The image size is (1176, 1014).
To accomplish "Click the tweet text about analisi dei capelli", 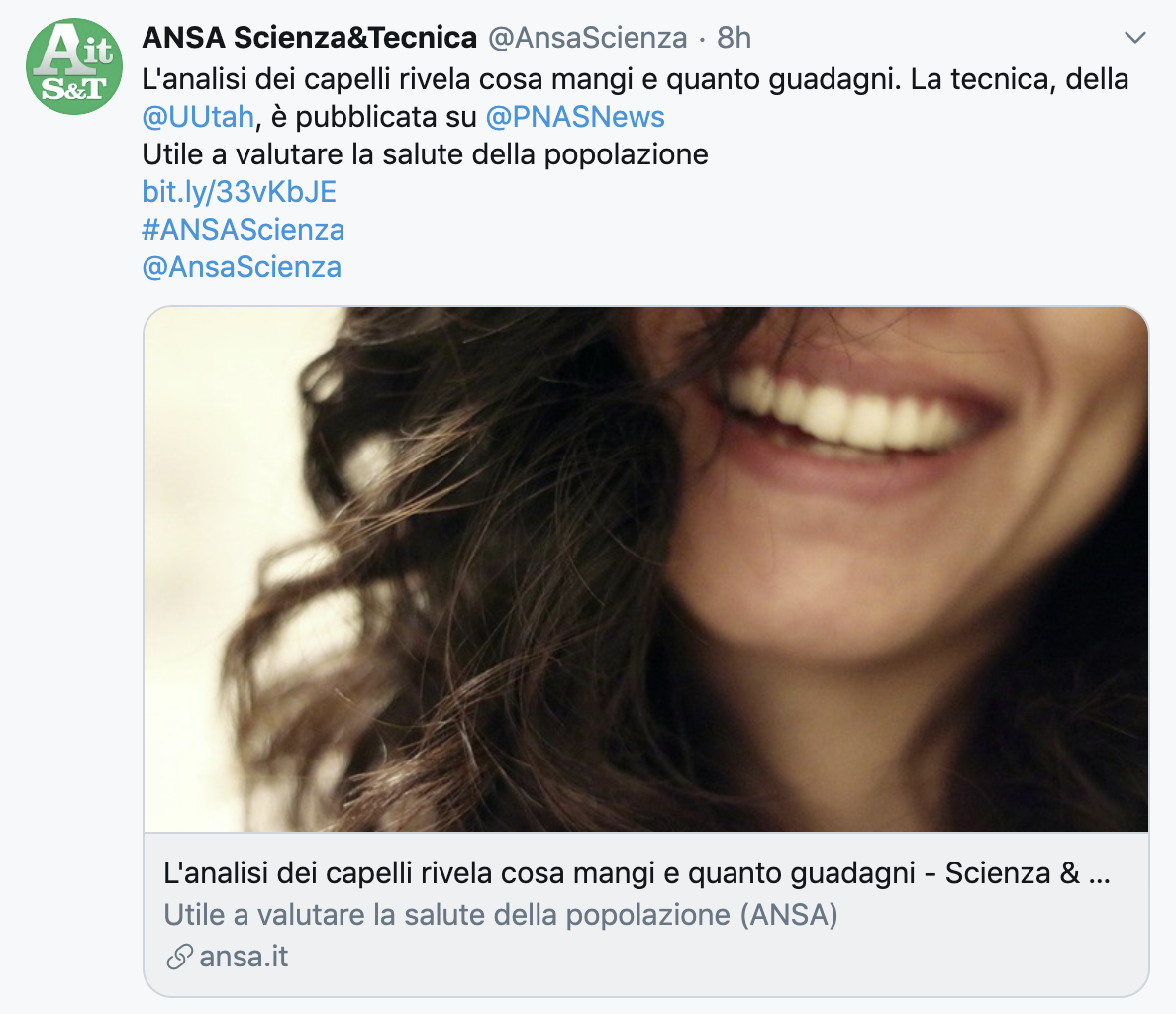I will (x=636, y=79).
